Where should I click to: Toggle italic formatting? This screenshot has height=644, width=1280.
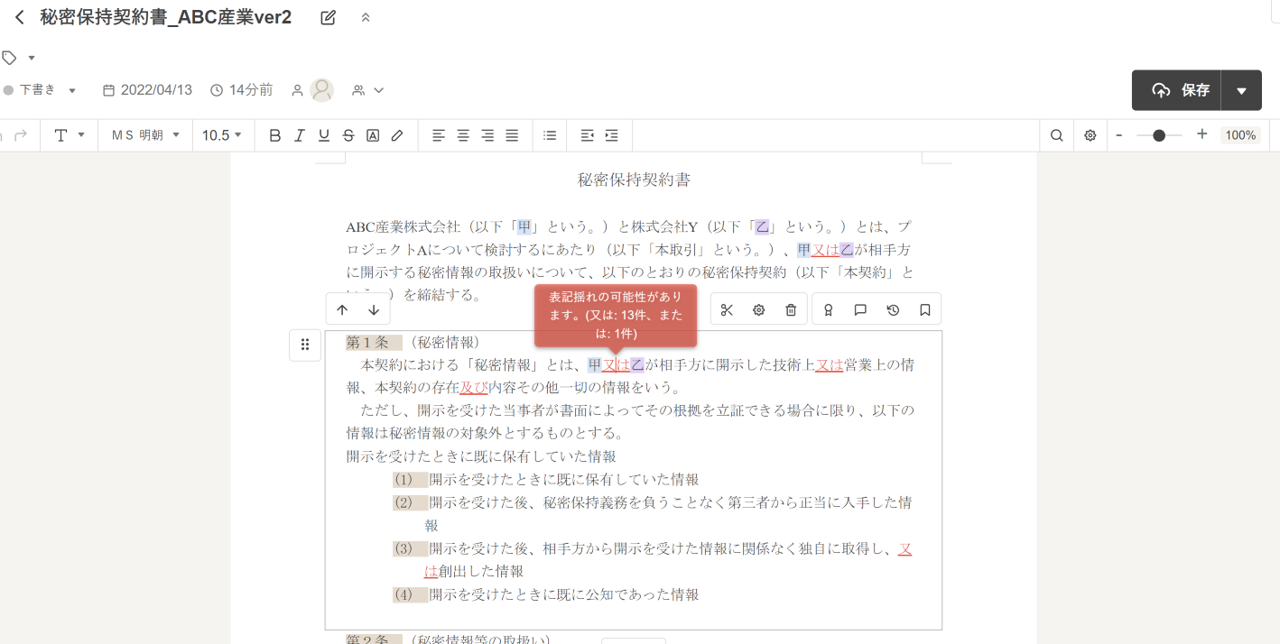(x=299, y=135)
